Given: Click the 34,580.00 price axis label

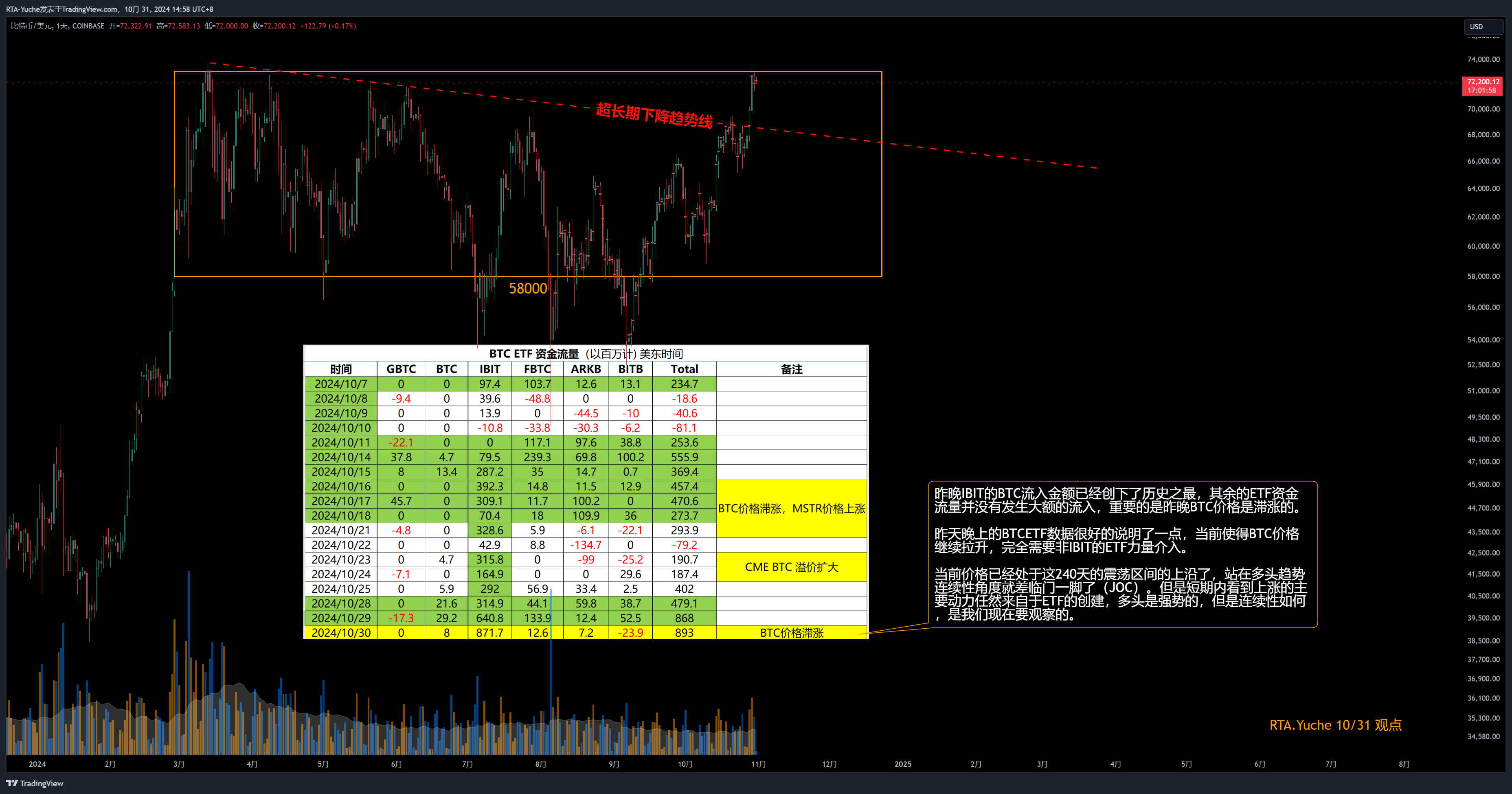Looking at the screenshot, I should (1483, 736).
